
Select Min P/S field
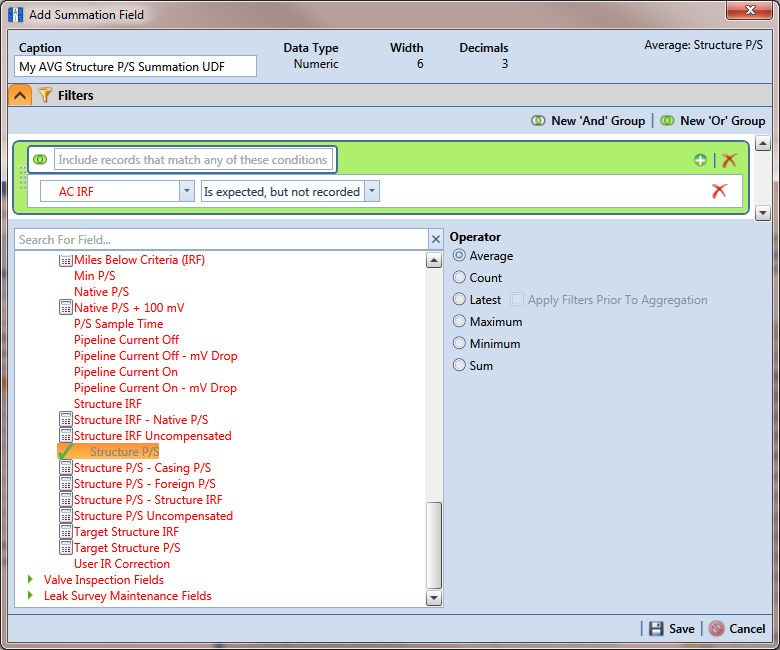(x=95, y=276)
